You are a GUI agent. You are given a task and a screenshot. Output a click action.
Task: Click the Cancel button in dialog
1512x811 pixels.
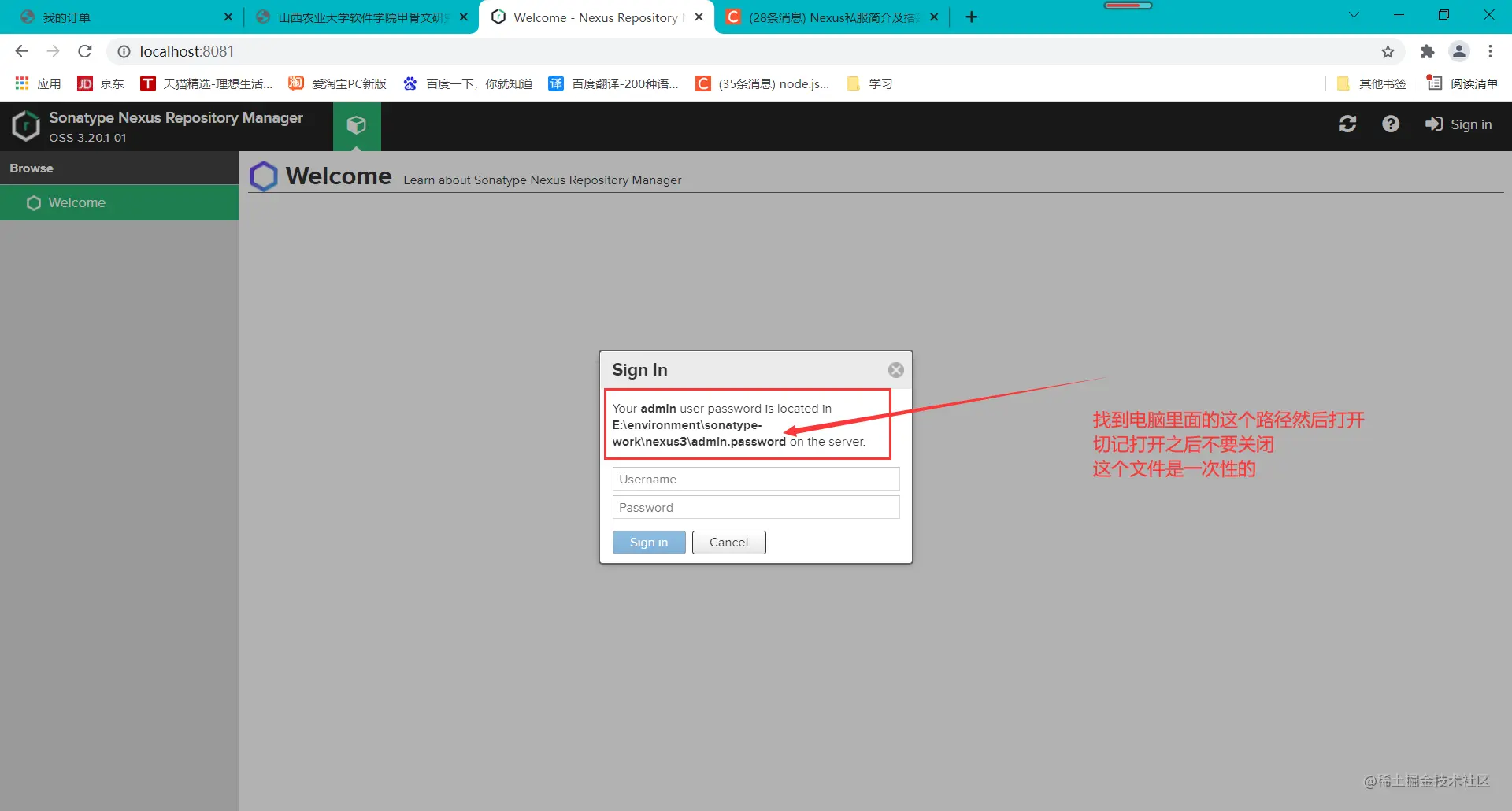tap(728, 543)
